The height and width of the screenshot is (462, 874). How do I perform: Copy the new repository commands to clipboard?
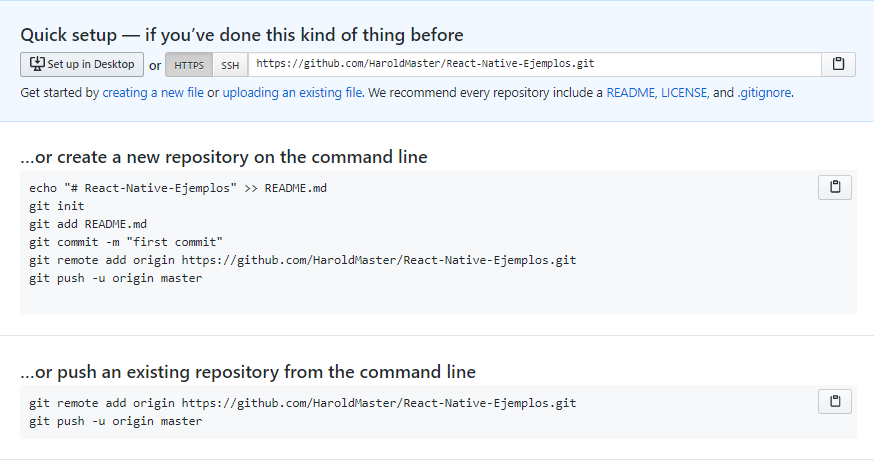pyautogui.click(x=834, y=187)
